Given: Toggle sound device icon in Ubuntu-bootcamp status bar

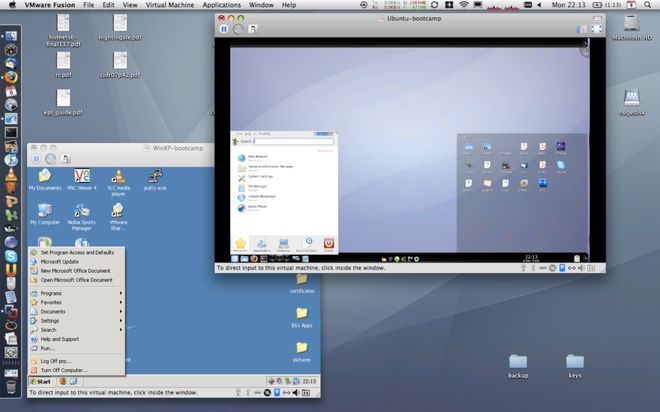Looking at the screenshot, I should click(x=581, y=268).
